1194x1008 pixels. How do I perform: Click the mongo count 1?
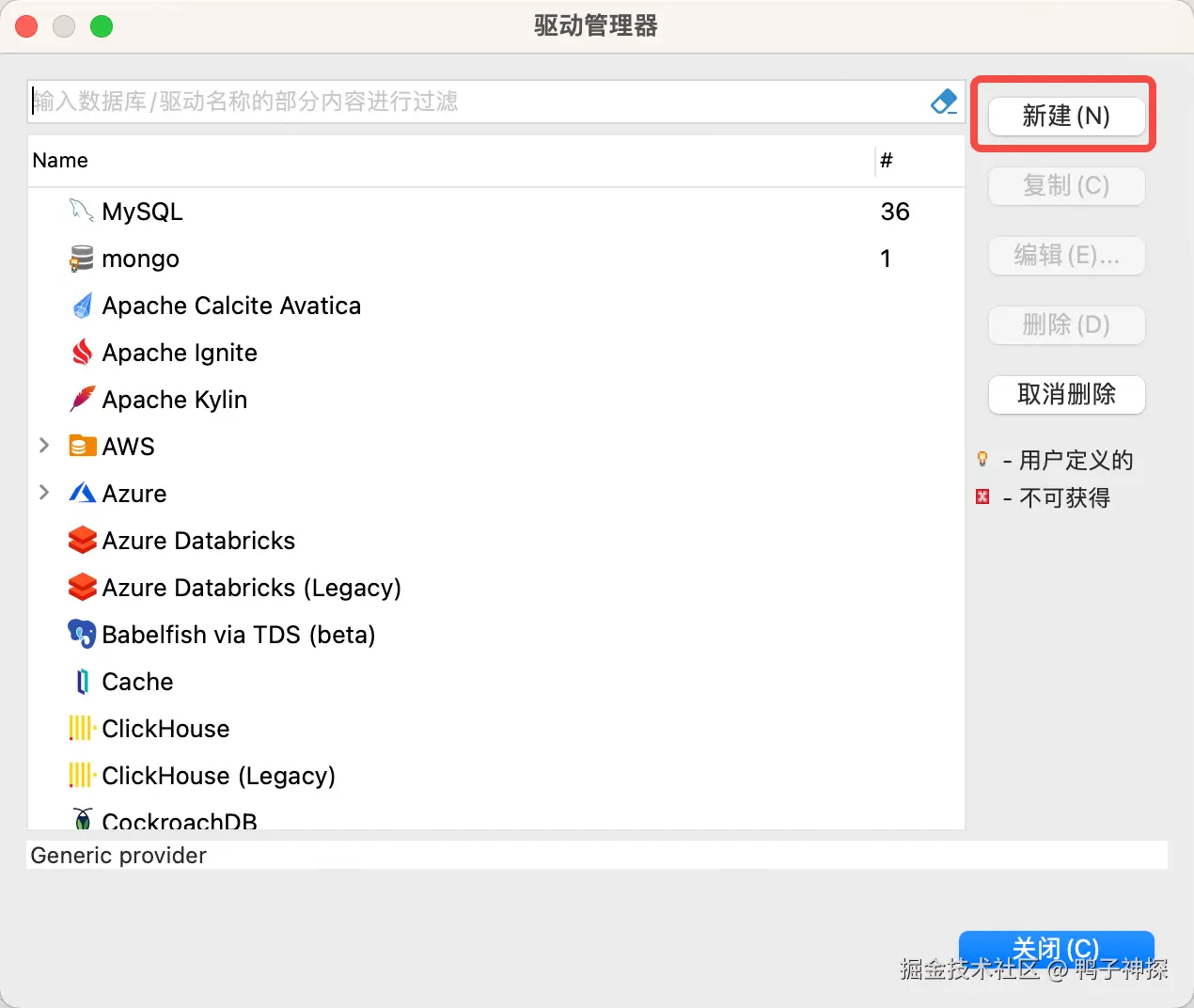pyautogui.click(x=886, y=259)
